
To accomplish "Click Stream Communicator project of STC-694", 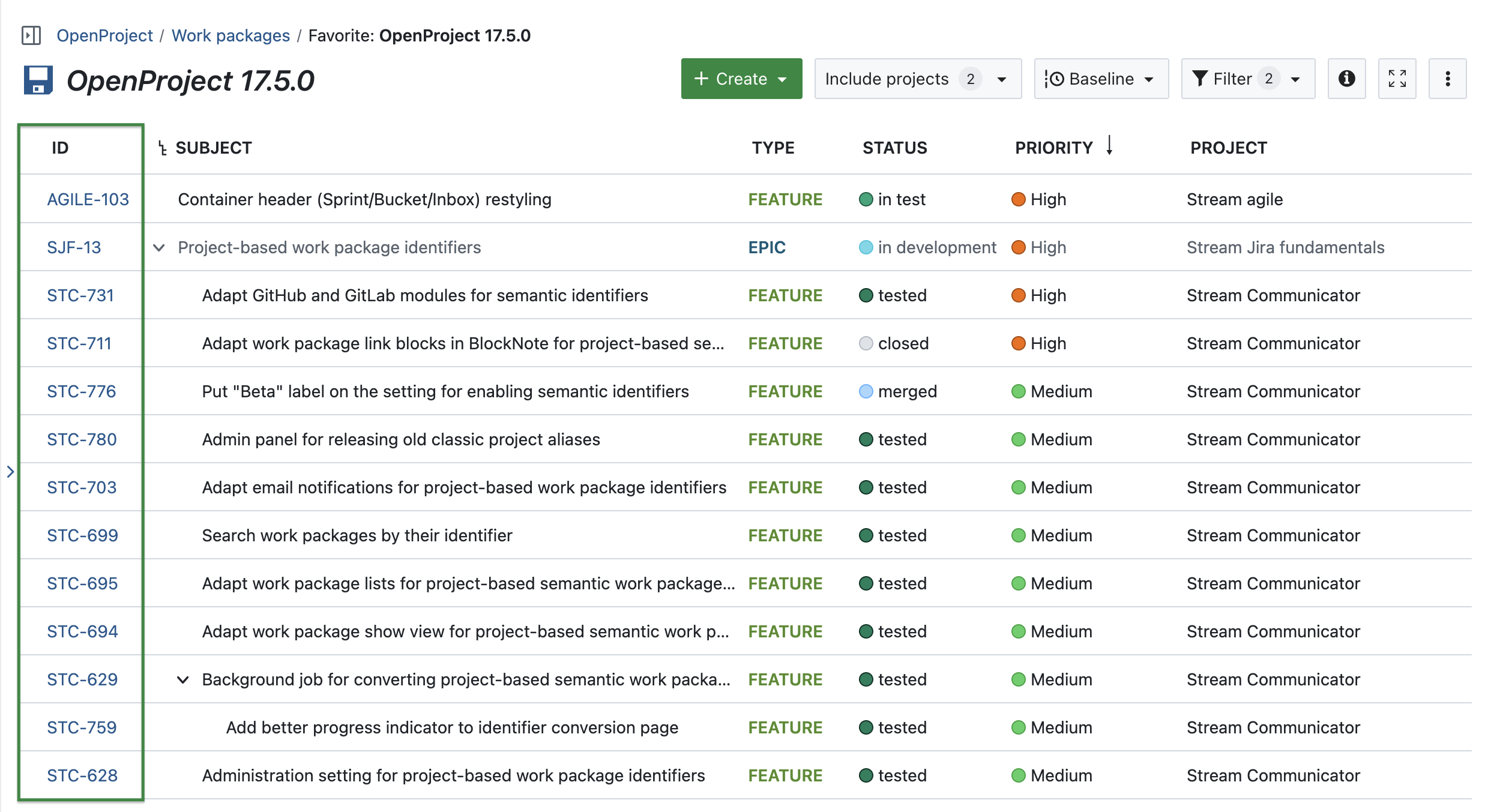I will 1273,631.
